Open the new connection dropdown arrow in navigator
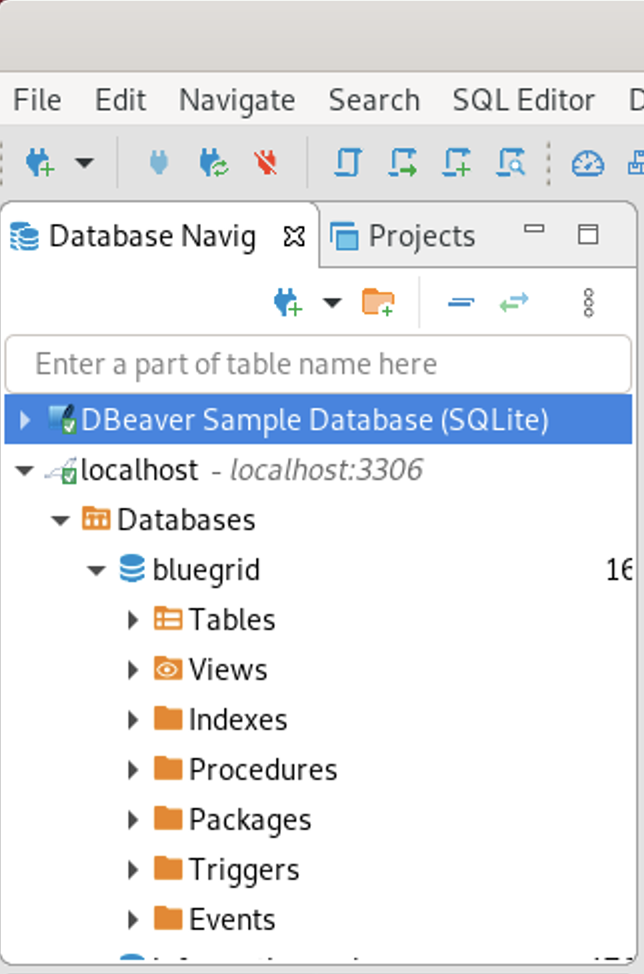Screen dimensions: 644x974 (x=332, y=303)
